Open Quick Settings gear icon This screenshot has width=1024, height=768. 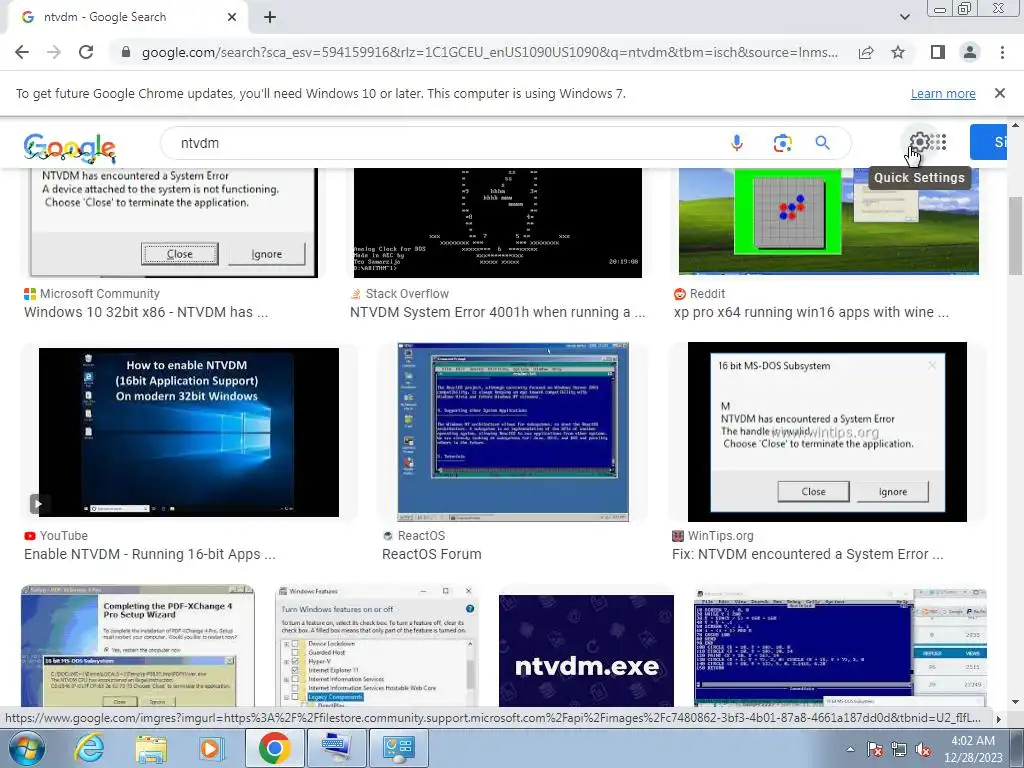tap(918, 142)
